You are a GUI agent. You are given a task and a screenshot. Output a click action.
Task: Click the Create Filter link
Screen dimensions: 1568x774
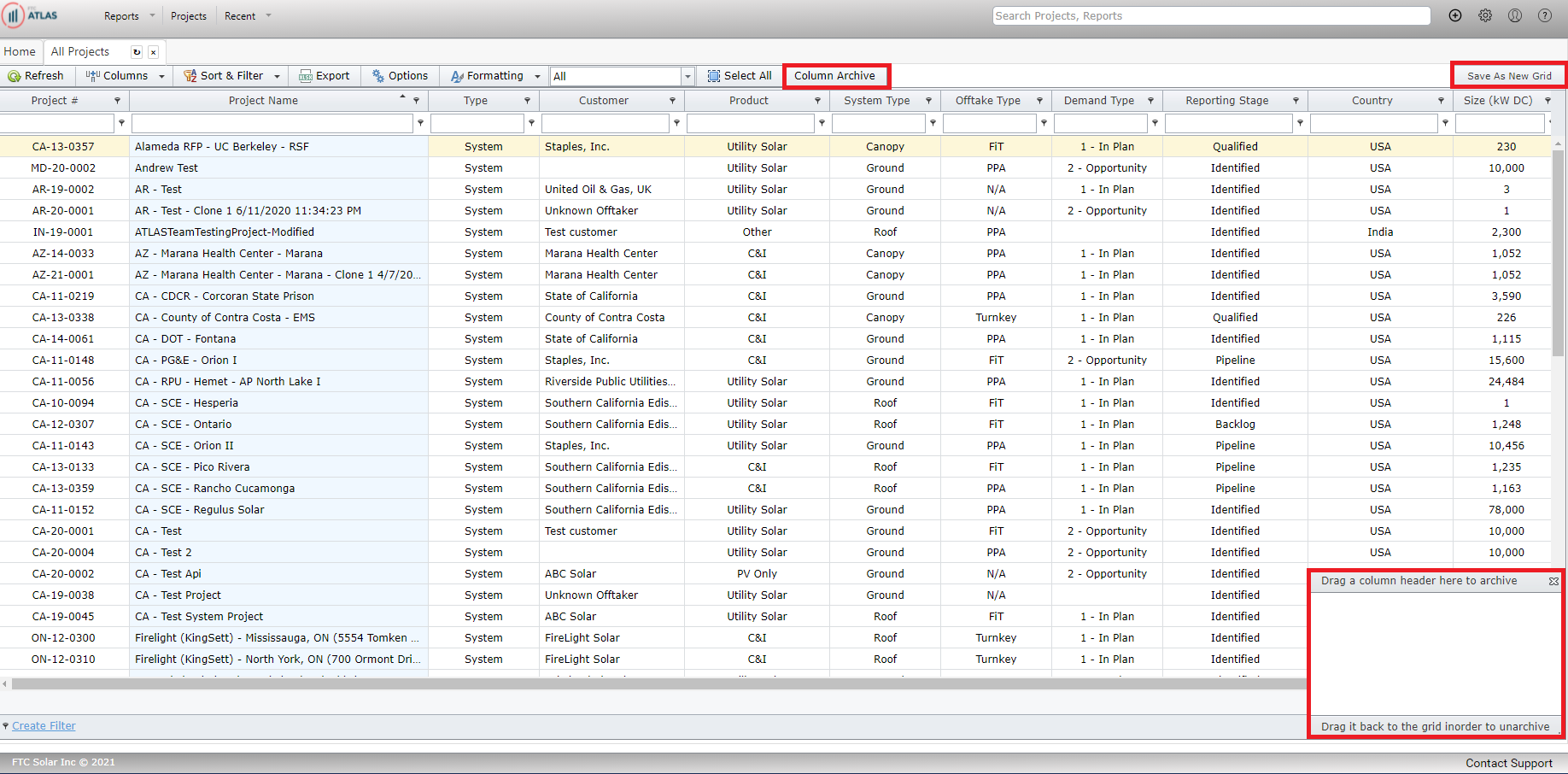(x=44, y=726)
